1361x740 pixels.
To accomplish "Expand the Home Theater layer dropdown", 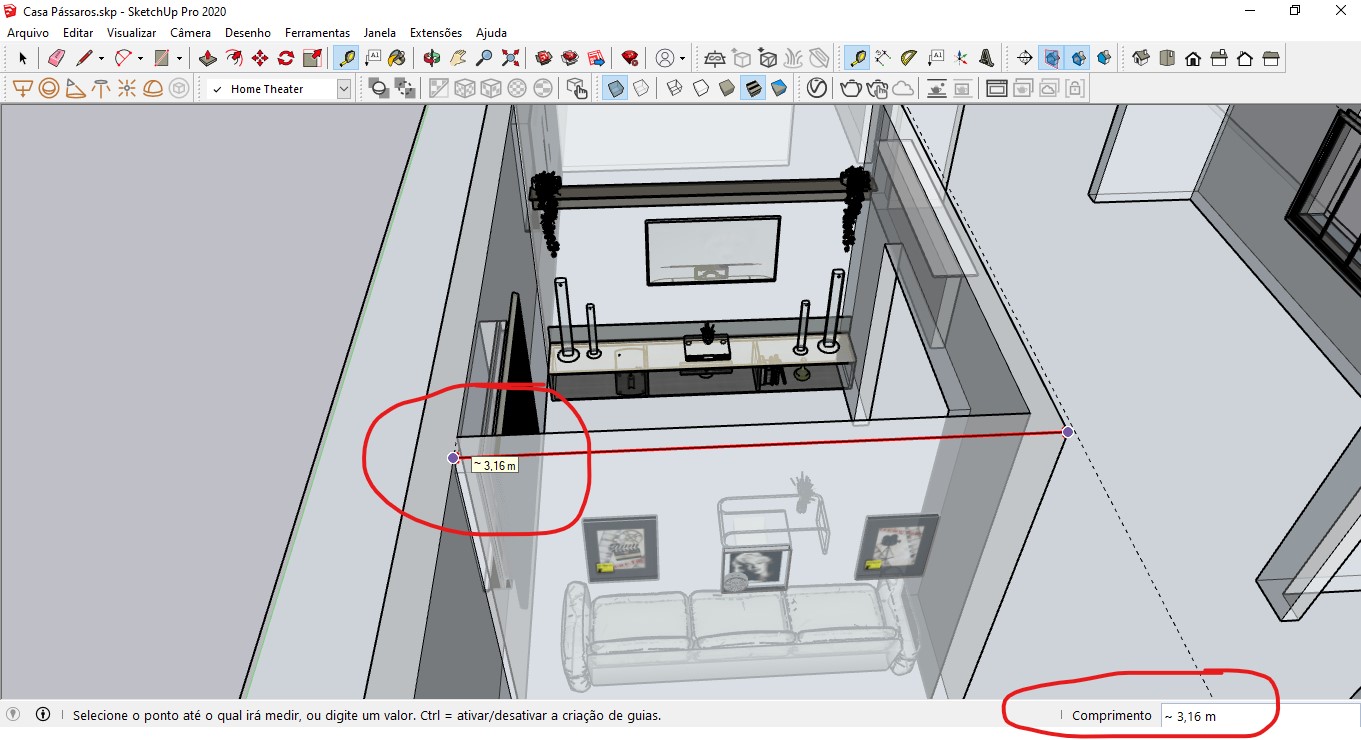I will 344,89.
